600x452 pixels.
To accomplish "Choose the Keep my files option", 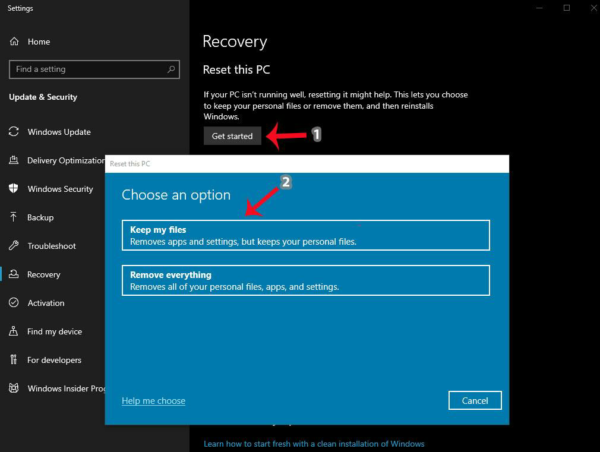I will click(x=305, y=235).
